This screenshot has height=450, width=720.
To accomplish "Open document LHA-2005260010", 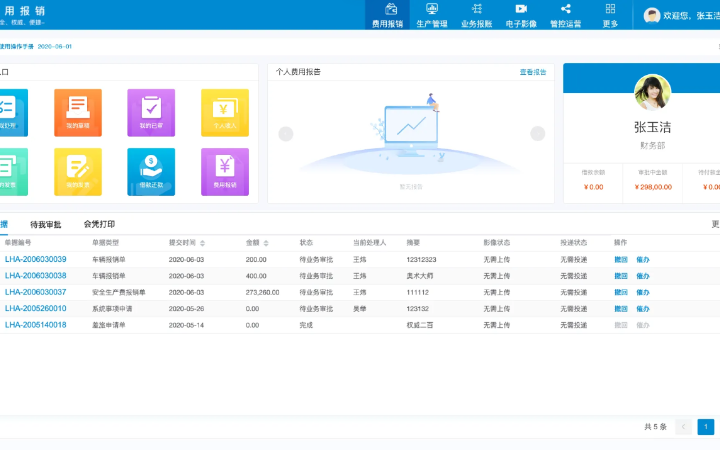I will click(35, 309).
